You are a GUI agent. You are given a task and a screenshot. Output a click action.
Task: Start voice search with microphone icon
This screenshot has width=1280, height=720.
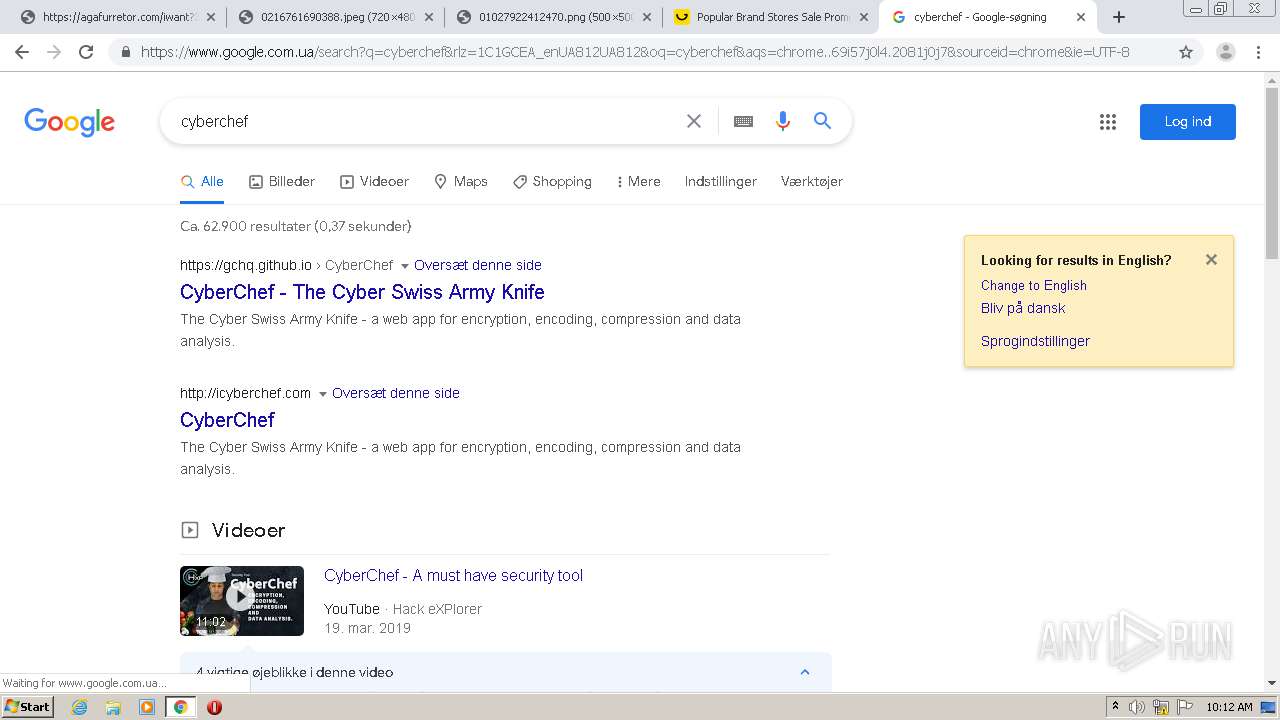point(783,121)
